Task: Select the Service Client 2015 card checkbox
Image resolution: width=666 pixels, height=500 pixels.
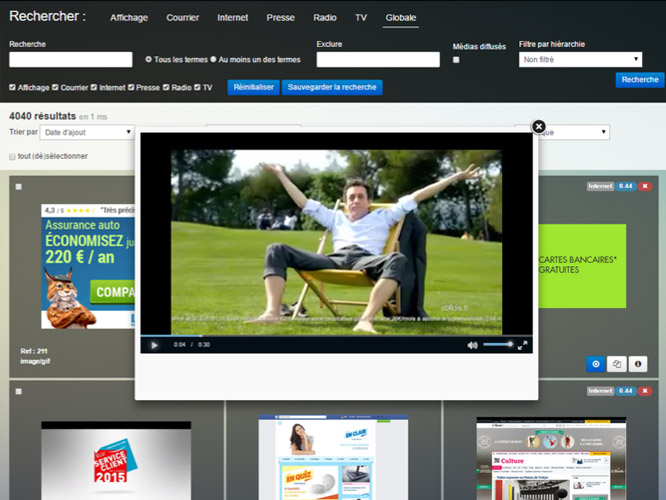Action: 19,391
